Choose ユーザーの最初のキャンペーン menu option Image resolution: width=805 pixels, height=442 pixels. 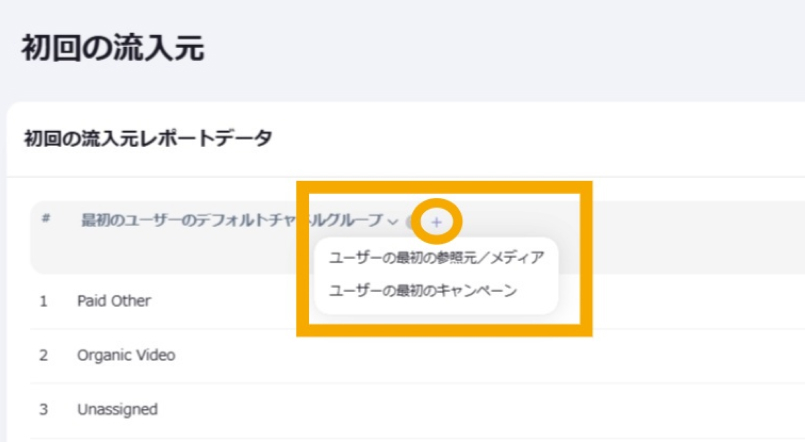click(422, 291)
